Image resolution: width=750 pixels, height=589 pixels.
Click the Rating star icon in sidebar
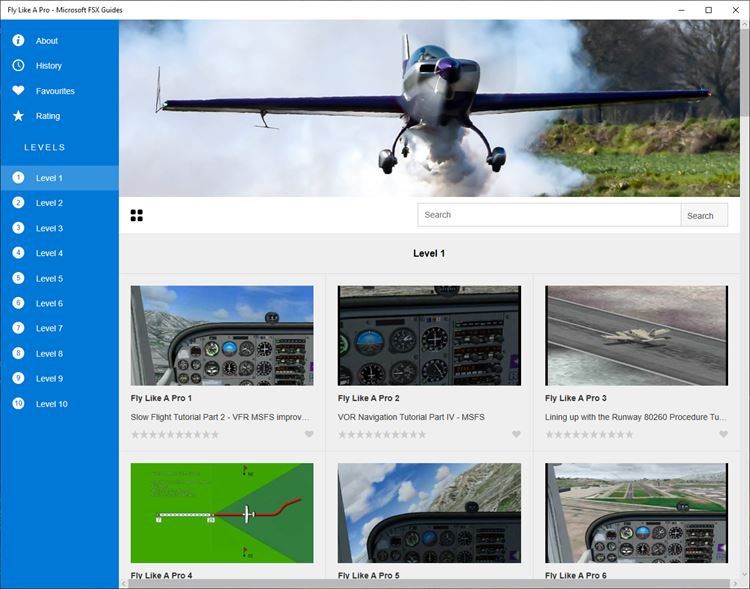point(18,115)
